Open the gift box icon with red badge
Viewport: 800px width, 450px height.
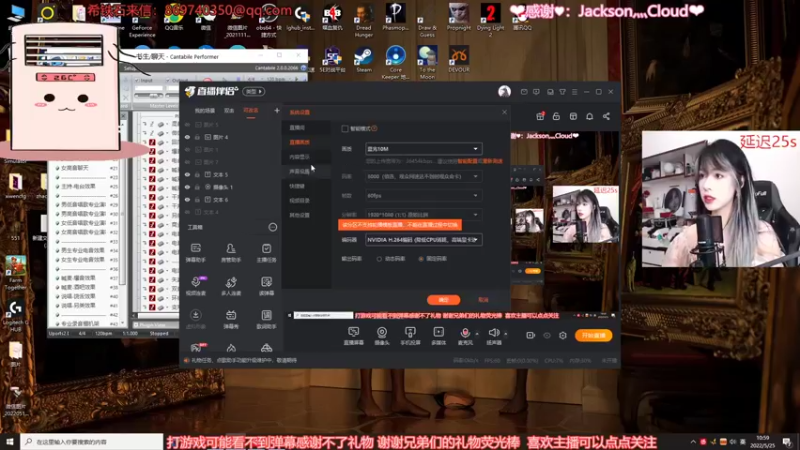540,116
